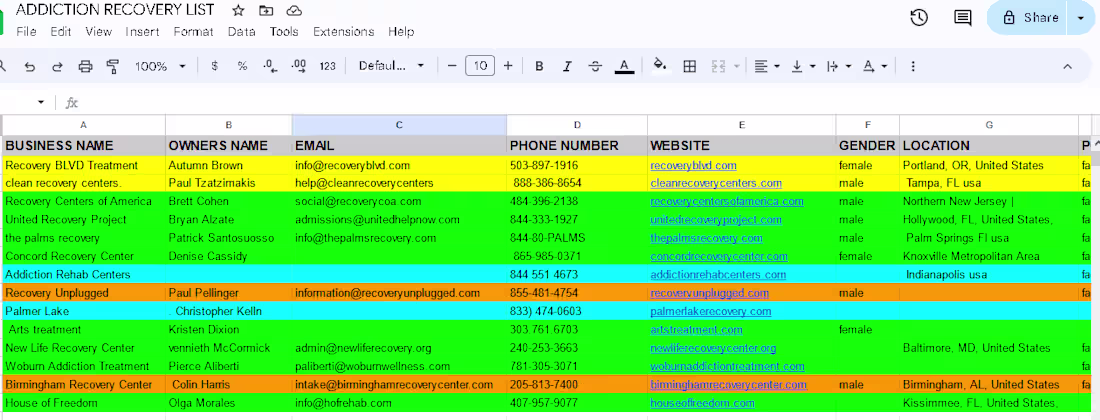Format as currency with dollar icon
Image resolution: width=1100 pixels, height=420 pixels.
[x=215, y=66]
